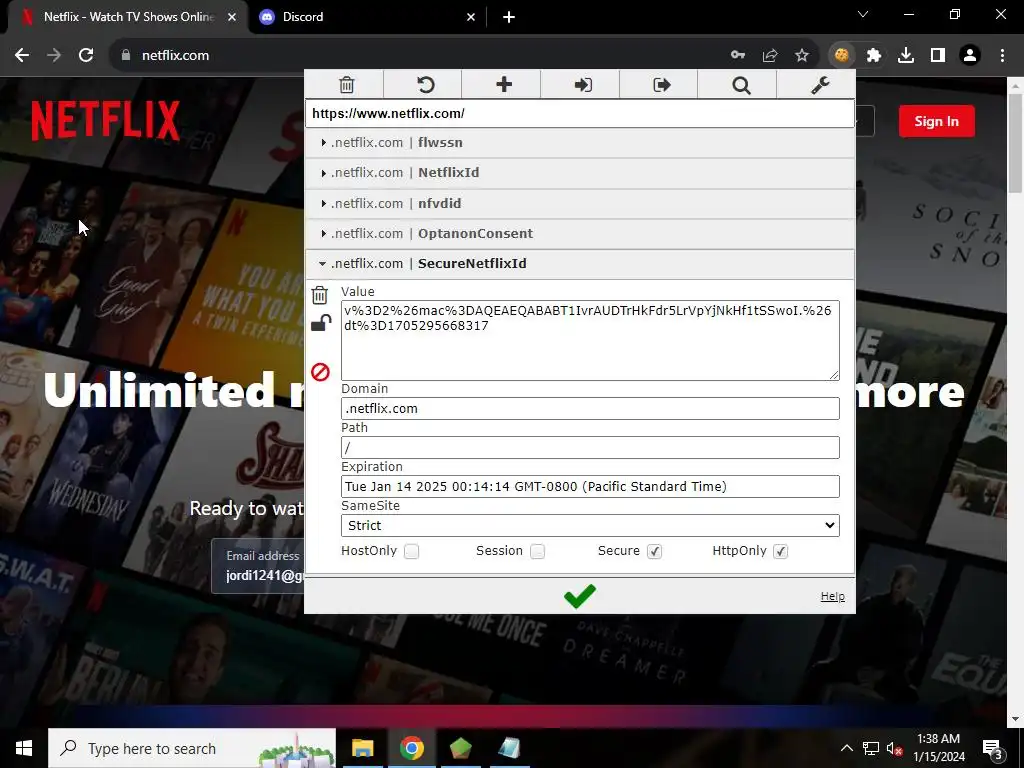Share this page icon in address bar
Image resolution: width=1024 pixels, height=768 pixels.
coord(770,56)
